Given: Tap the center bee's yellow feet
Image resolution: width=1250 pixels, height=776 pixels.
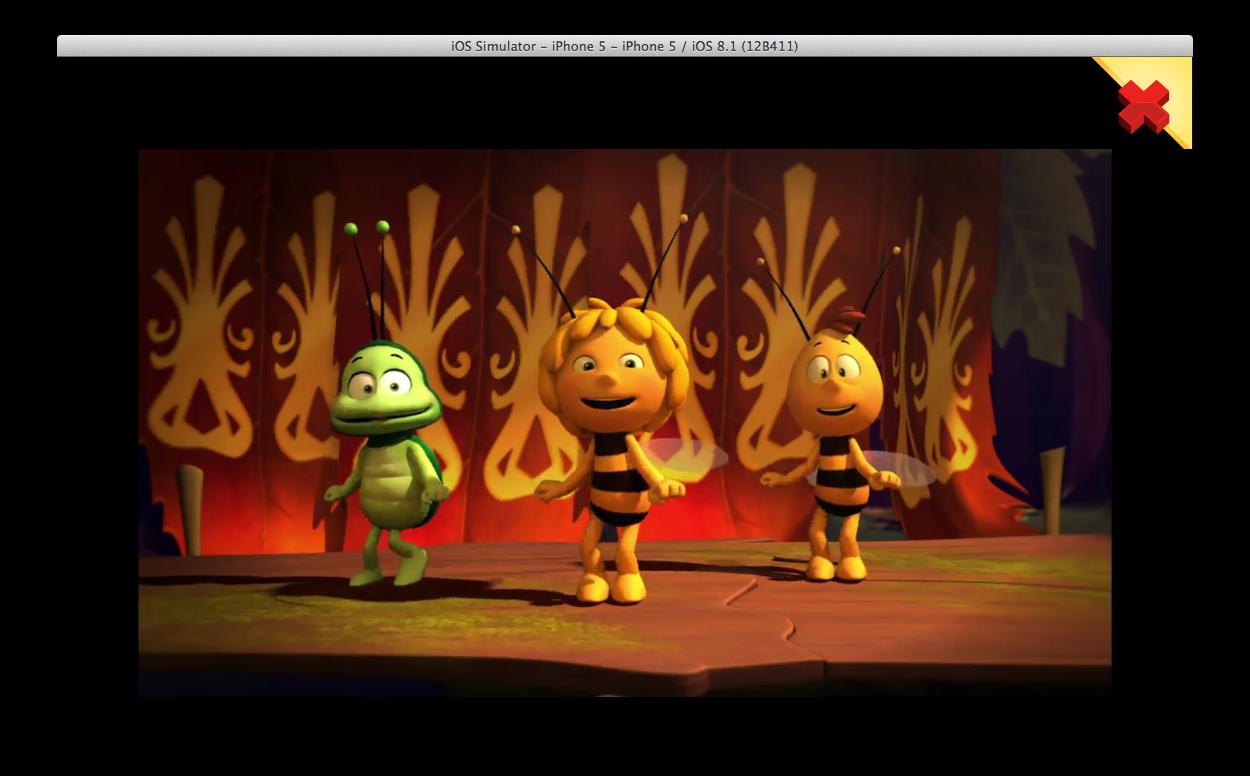Looking at the screenshot, I should click(x=611, y=587).
